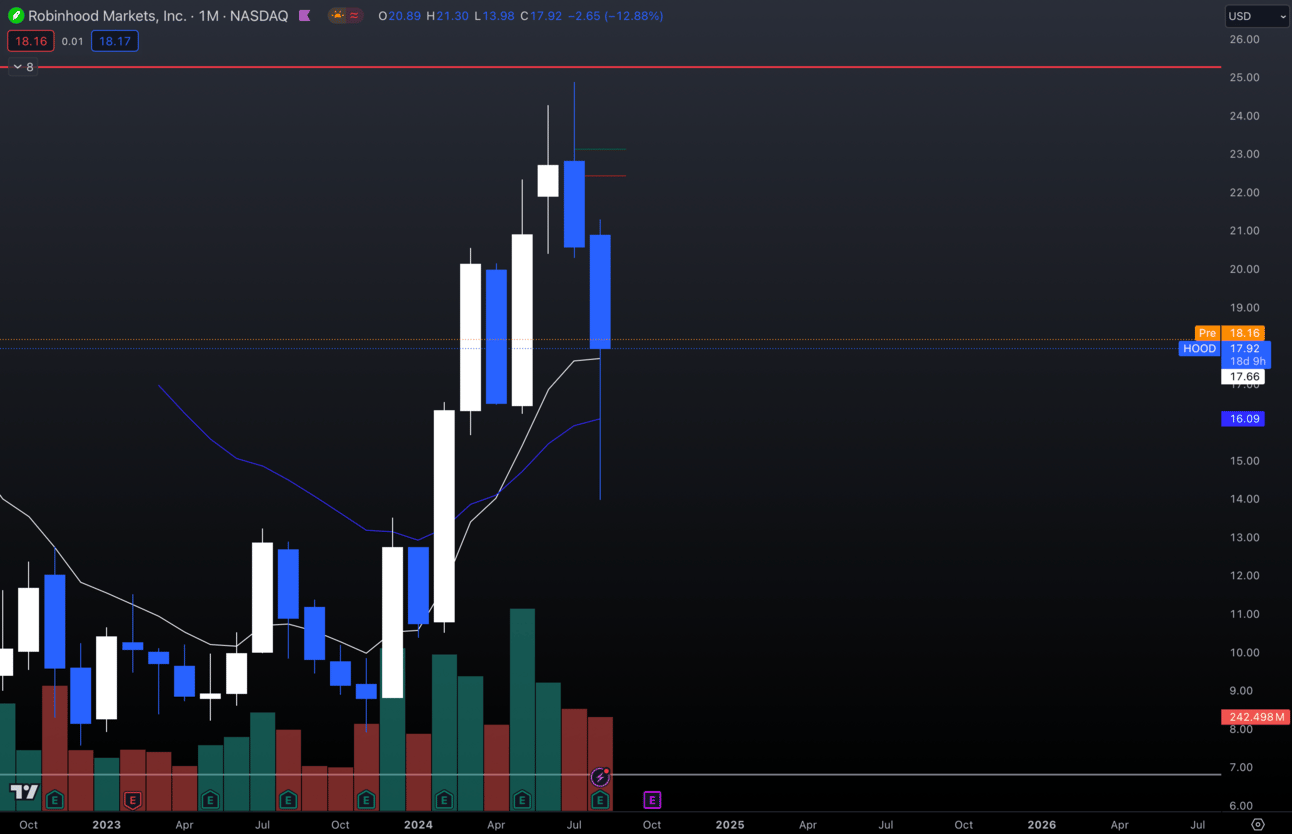Click the orange Pre 18.16 price label
This screenshot has height=834, width=1292.
(1230, 333)
